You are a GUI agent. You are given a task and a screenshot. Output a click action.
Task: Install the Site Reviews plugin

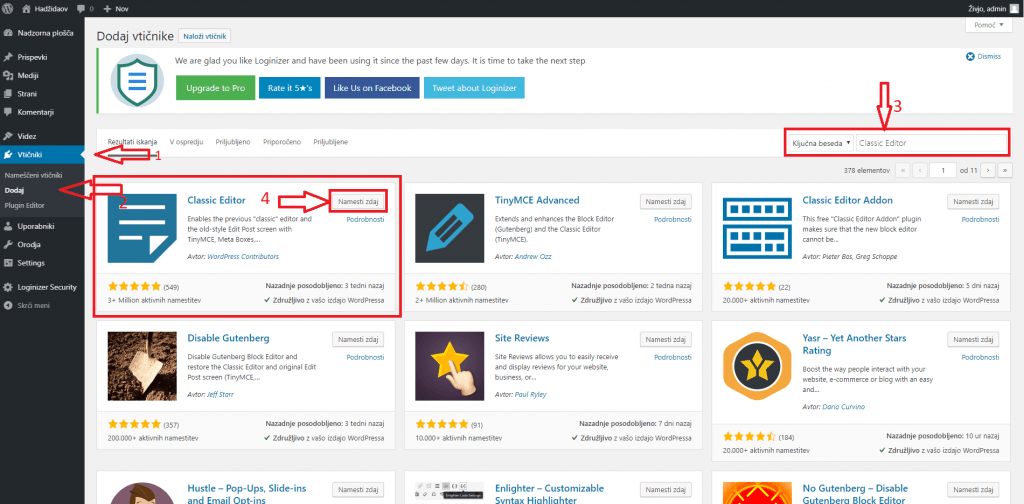coord(665,339)
